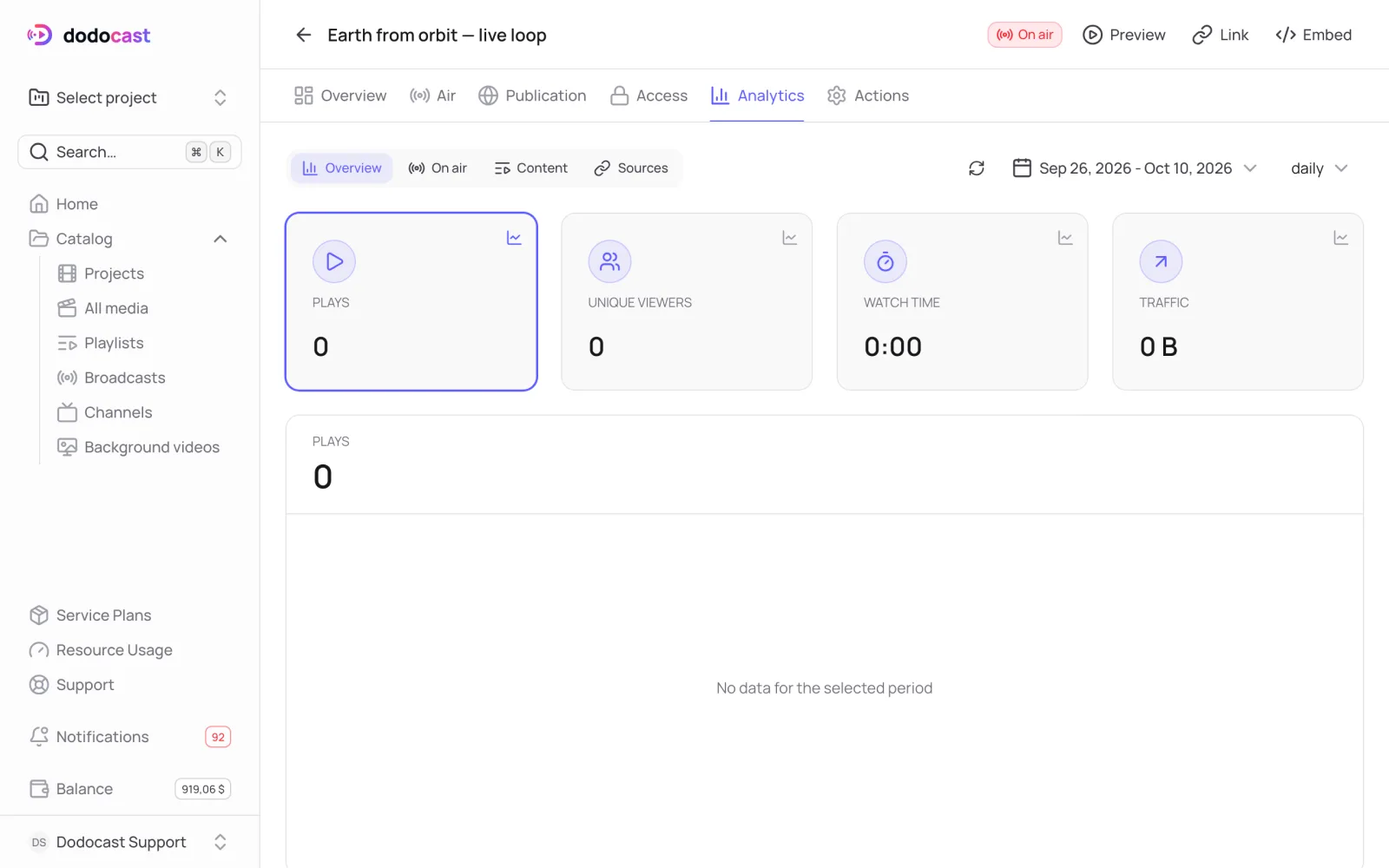The height and width of the screenshot is (868, 1389).
Task: Open the date range dropdown chevron
Action: [1250, 168]
